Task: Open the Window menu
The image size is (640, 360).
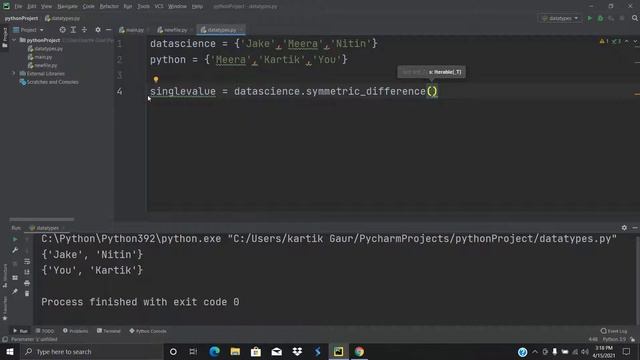Action: pyautogui.click(x=177, y=7)
